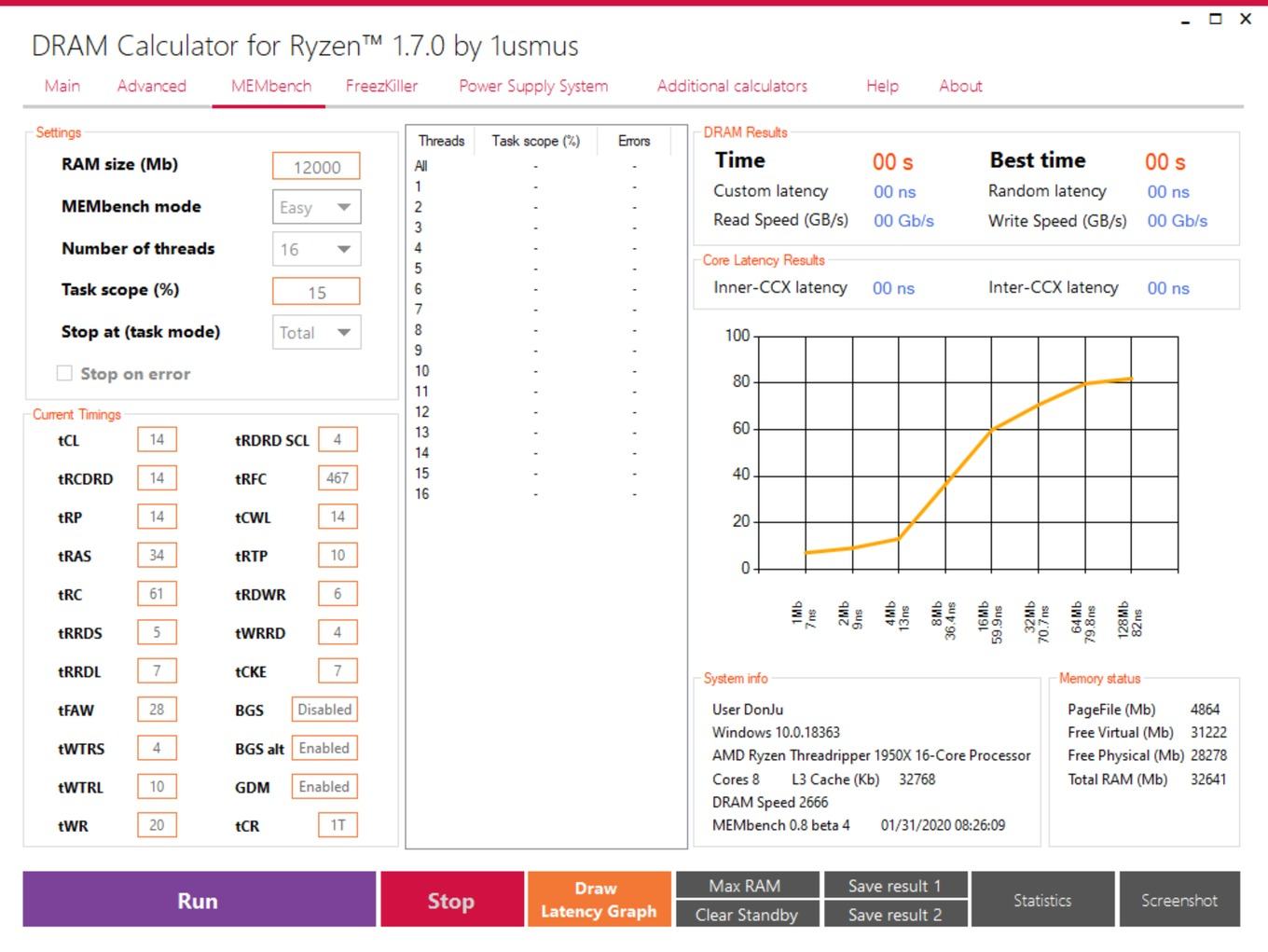1268x952 pixels.
Task: Click the GDM Enabled field
Action: tap(324, 786)
